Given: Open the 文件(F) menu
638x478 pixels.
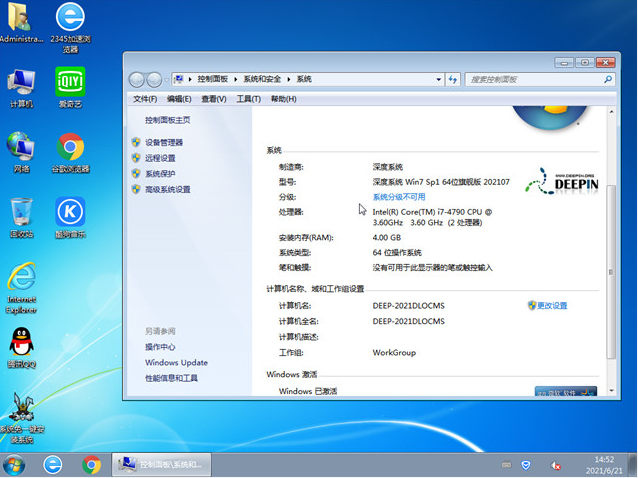Looking at the screenshot, I should coord(145,99).
